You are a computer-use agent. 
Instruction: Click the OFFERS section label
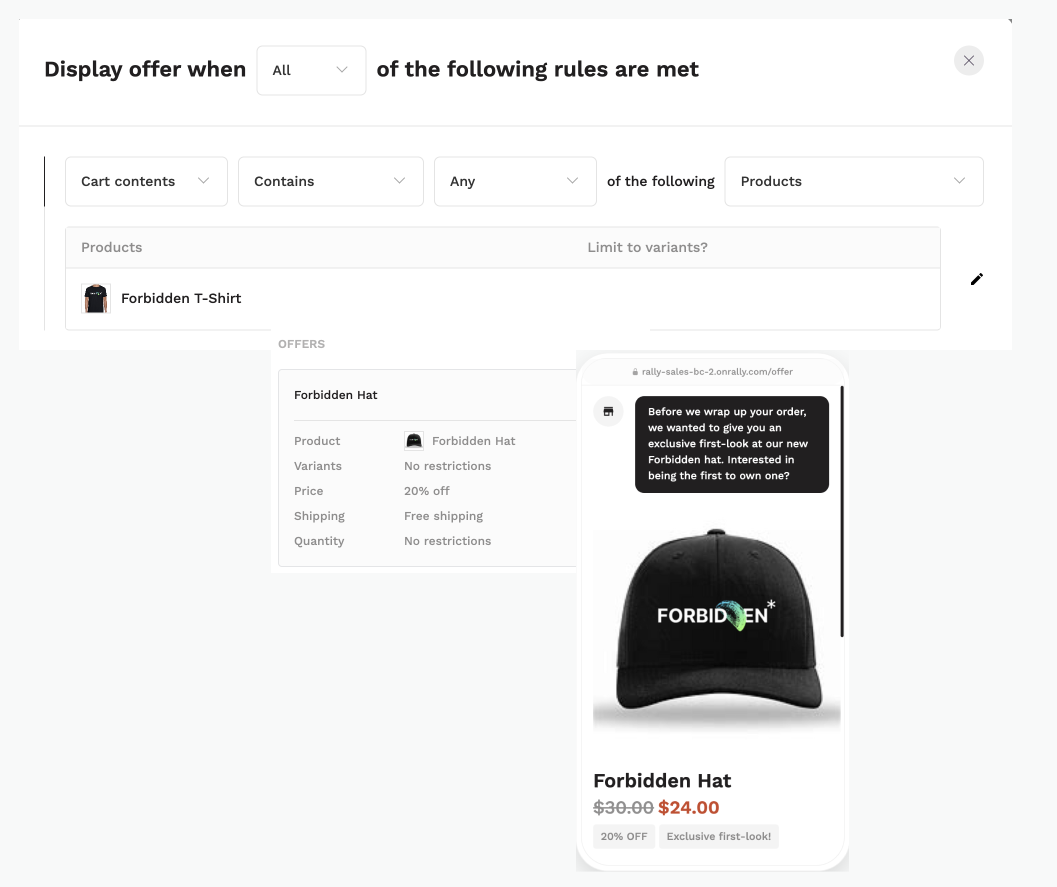pyautogui.click(x=301, y=344)
